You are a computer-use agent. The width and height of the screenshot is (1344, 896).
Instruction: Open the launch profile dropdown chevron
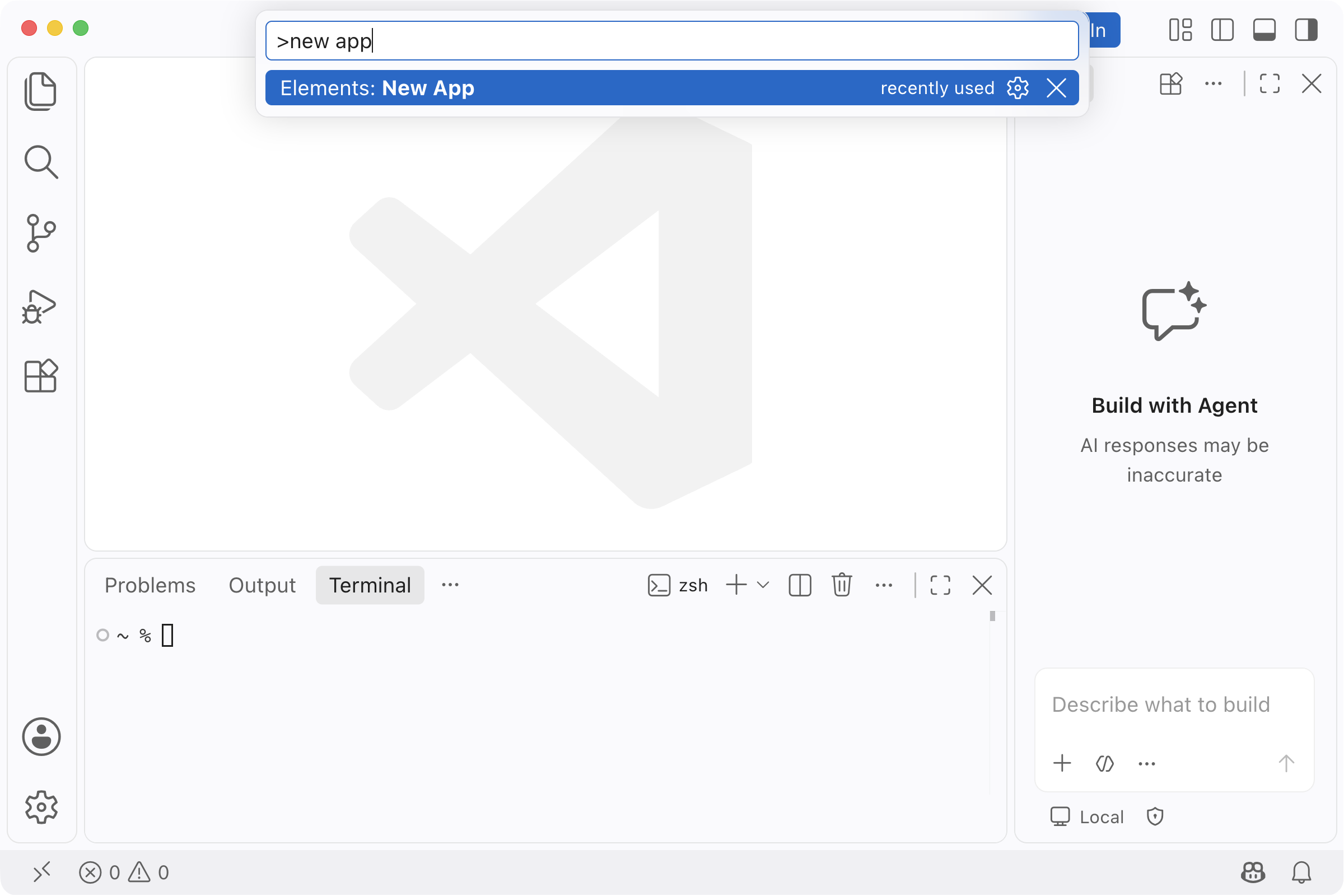[763, 585]
